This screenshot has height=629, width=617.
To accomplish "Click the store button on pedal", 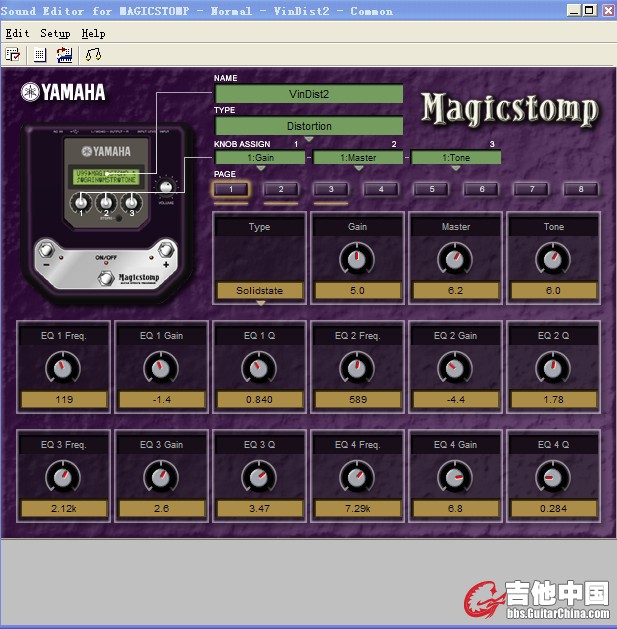I will (x=119, y=219).
